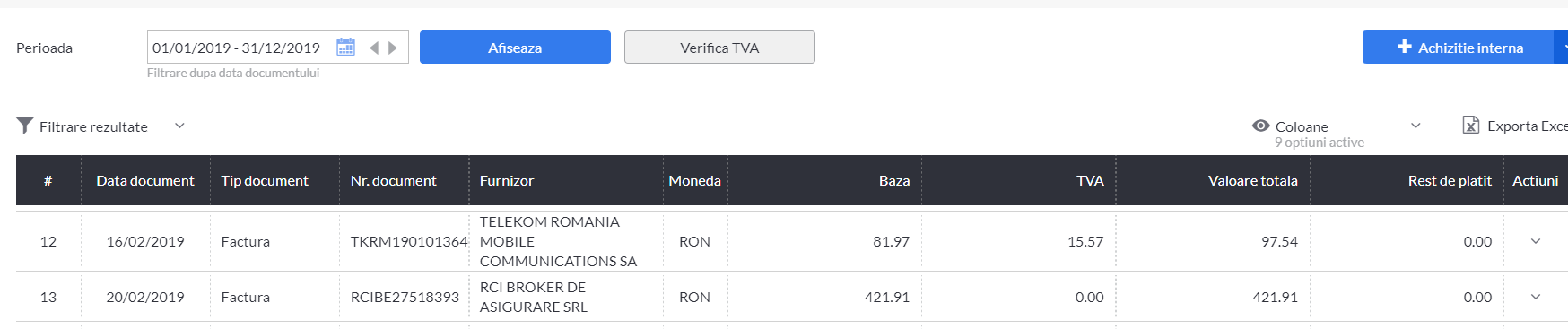1568x329 pixels.
Task: Click the plus icon on Achizitie interna
Action: coord(1405,47)
